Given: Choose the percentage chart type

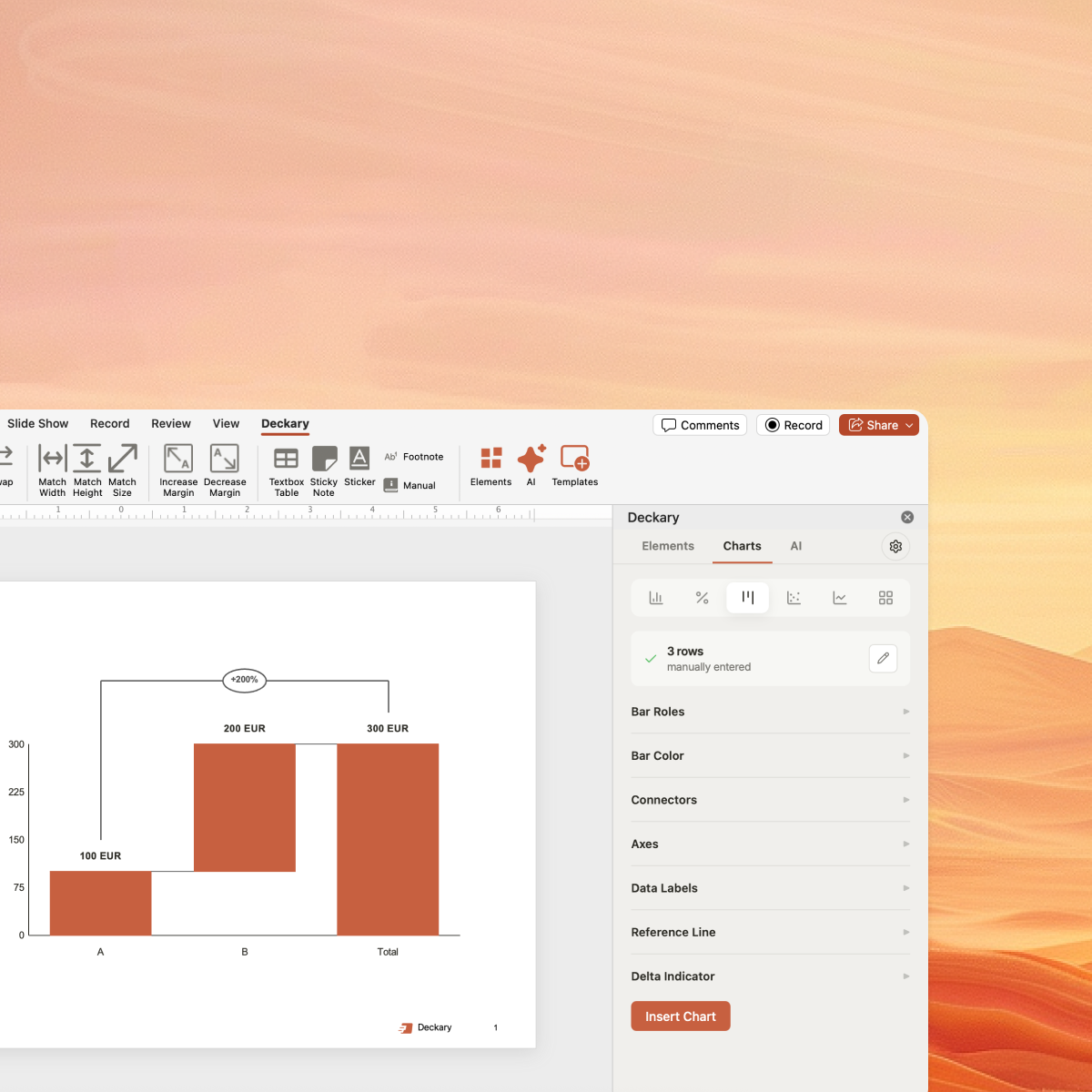Looking at the screenshot, I should [x=702, y=598].
